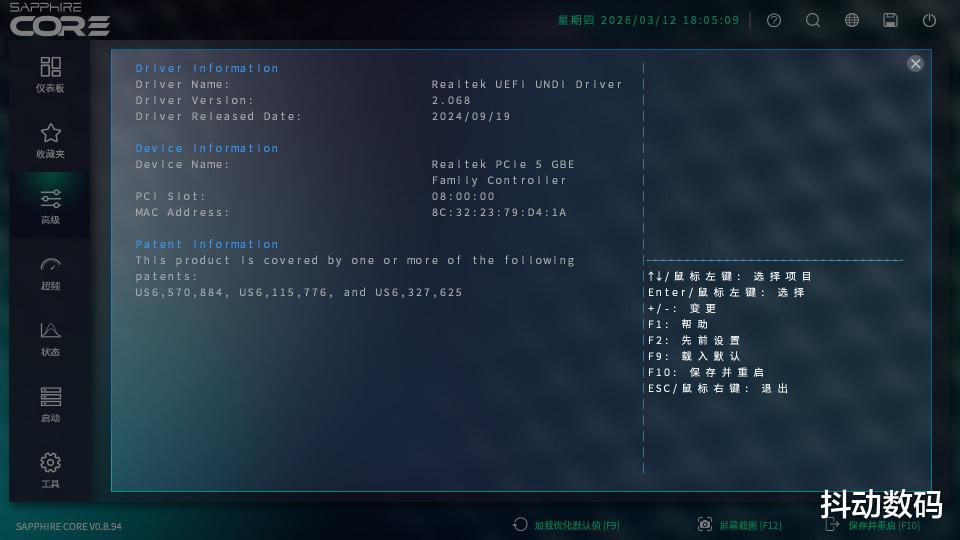The height and width of the screenshot is (540, 960).
Task: Select MAC address 8C:32:23:79:D4:1A
Action: click(499, 212)
